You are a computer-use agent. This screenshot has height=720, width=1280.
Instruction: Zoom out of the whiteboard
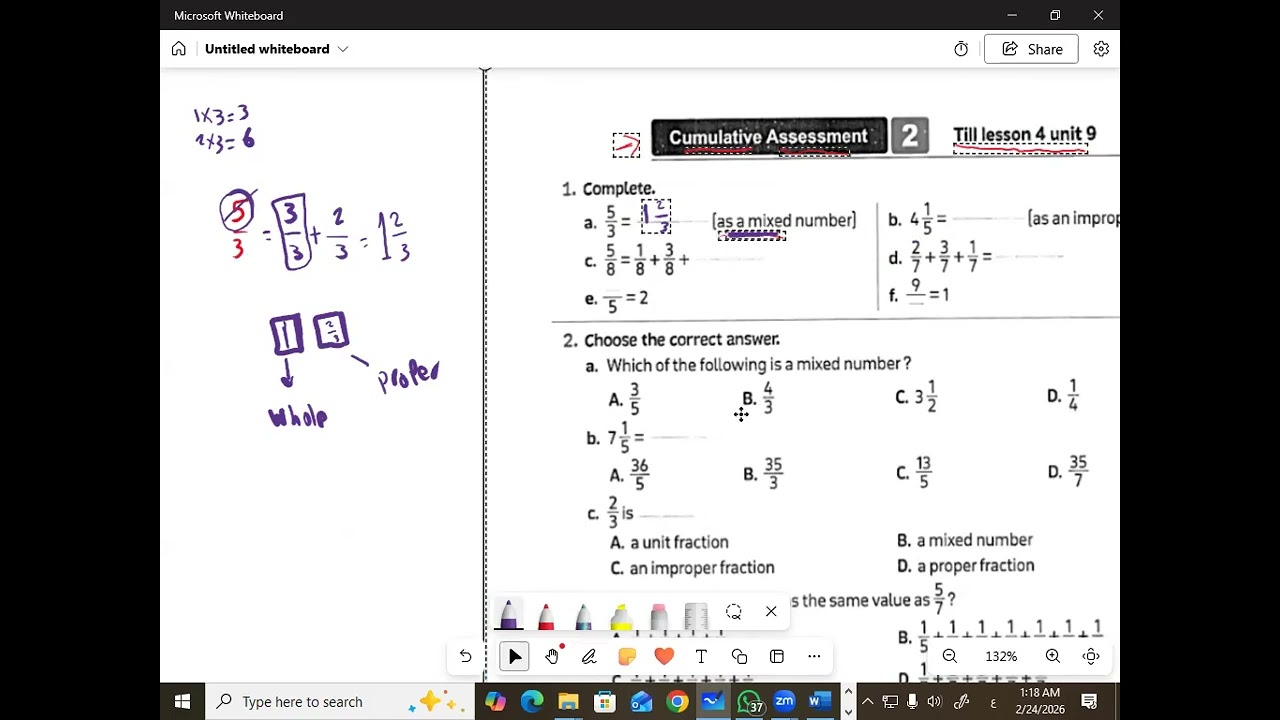[950, 656]
